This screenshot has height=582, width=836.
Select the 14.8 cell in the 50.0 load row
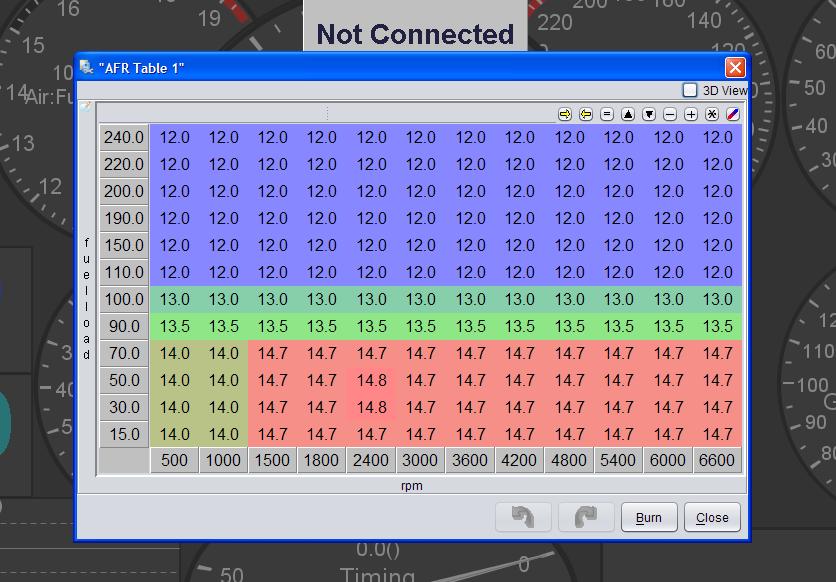[372, 381]
